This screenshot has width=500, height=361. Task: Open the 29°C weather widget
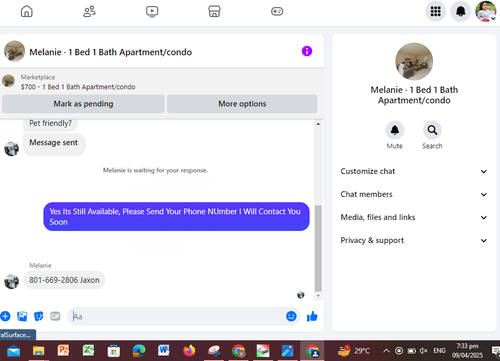tap(354, 351)
